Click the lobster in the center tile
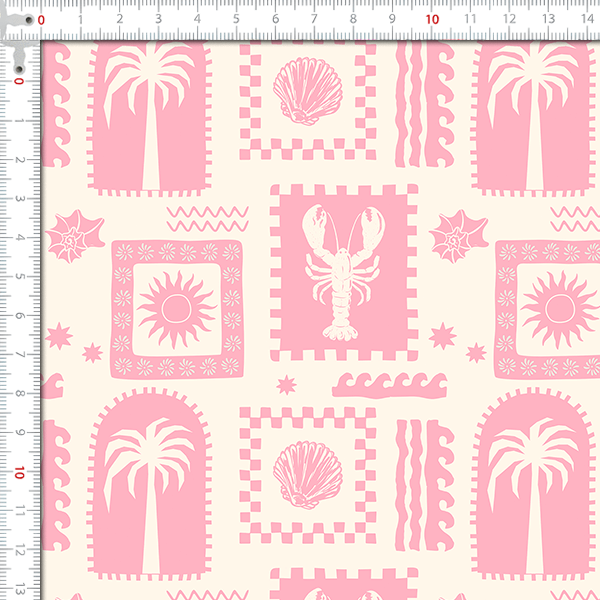 tap(344, 270)
